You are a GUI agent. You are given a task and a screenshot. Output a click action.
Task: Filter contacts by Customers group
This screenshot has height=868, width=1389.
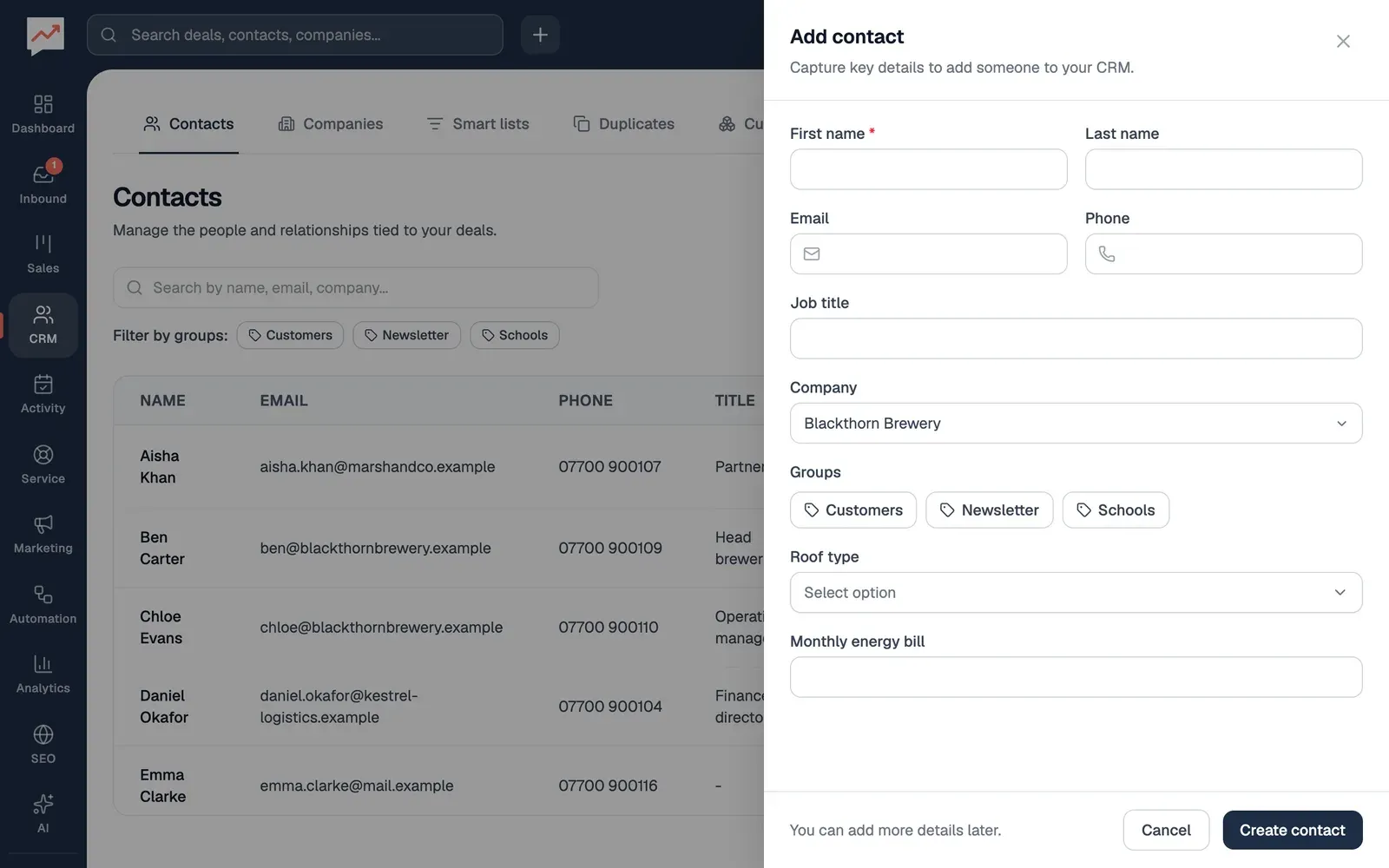[290, 335]
